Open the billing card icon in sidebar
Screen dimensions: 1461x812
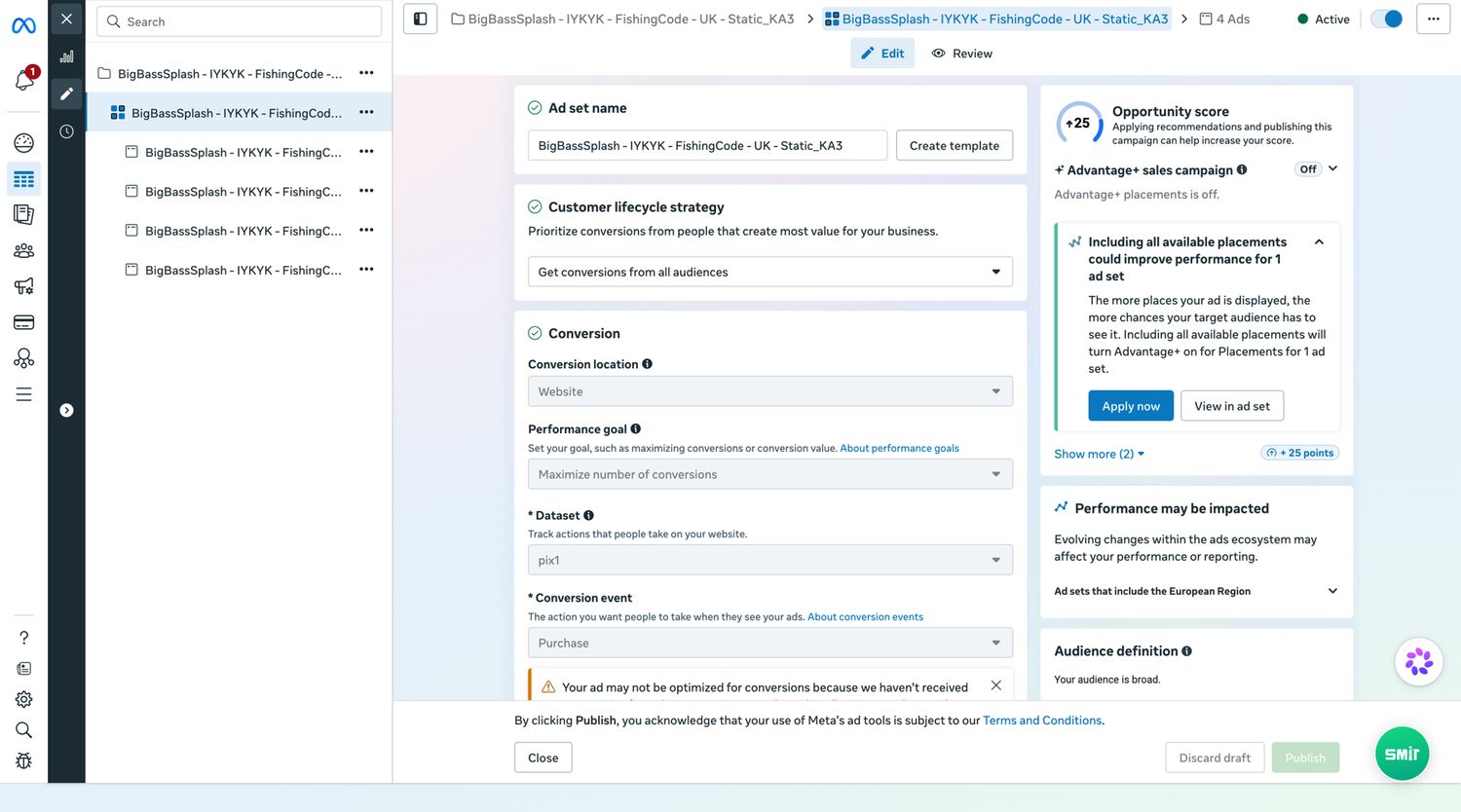coord(24,322)
